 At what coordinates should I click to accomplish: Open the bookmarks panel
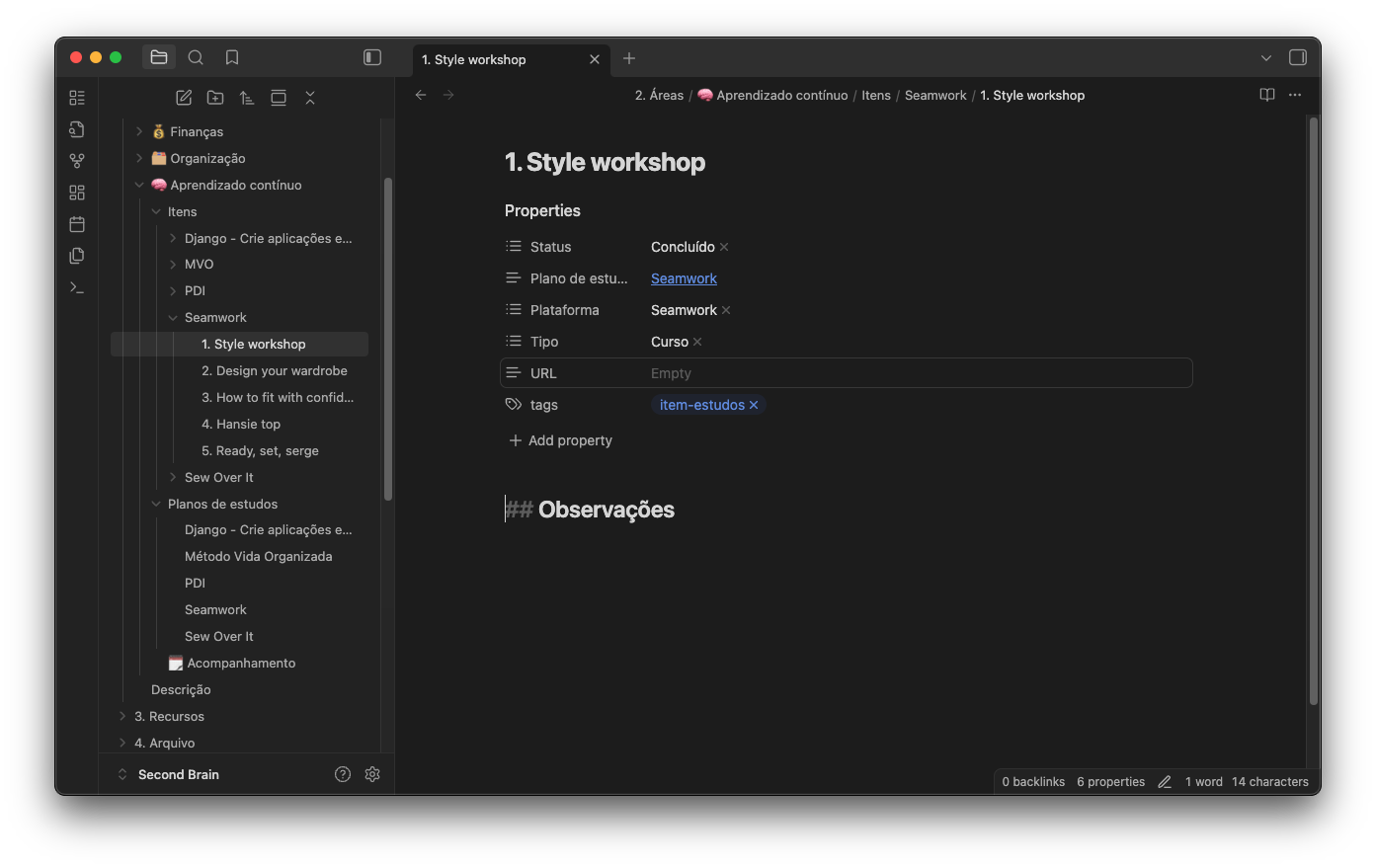232,58
